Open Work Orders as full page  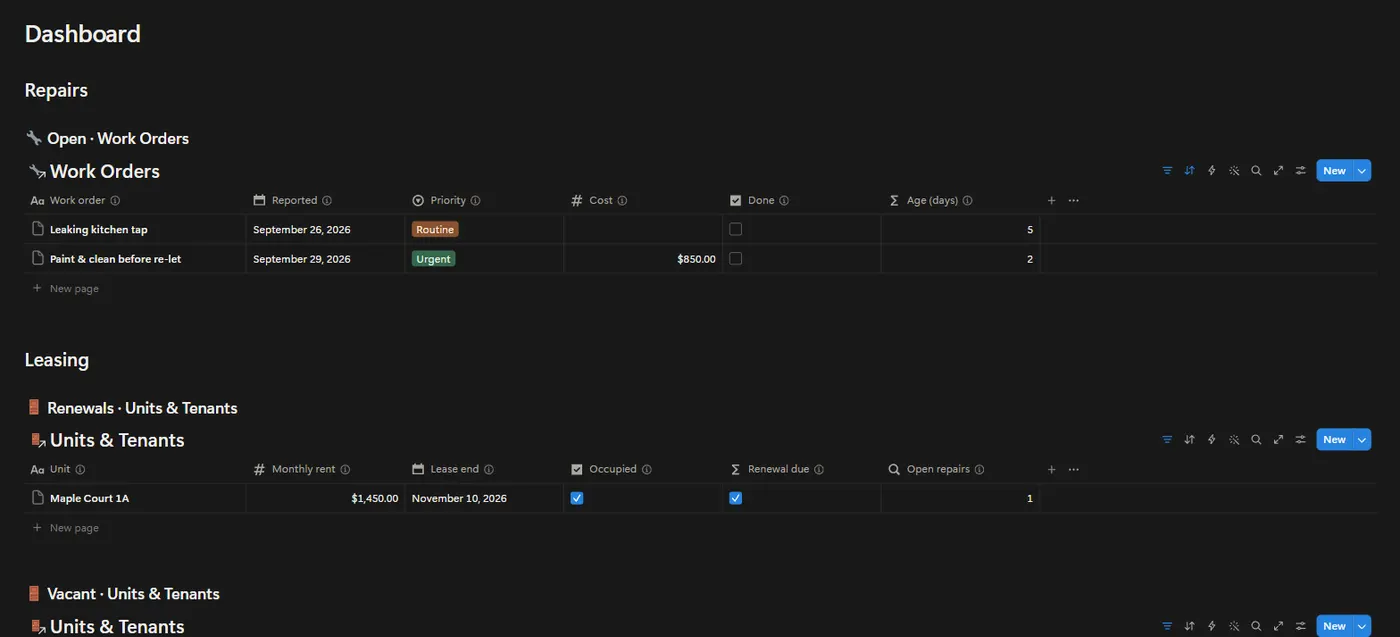(x=1278, y=171)
